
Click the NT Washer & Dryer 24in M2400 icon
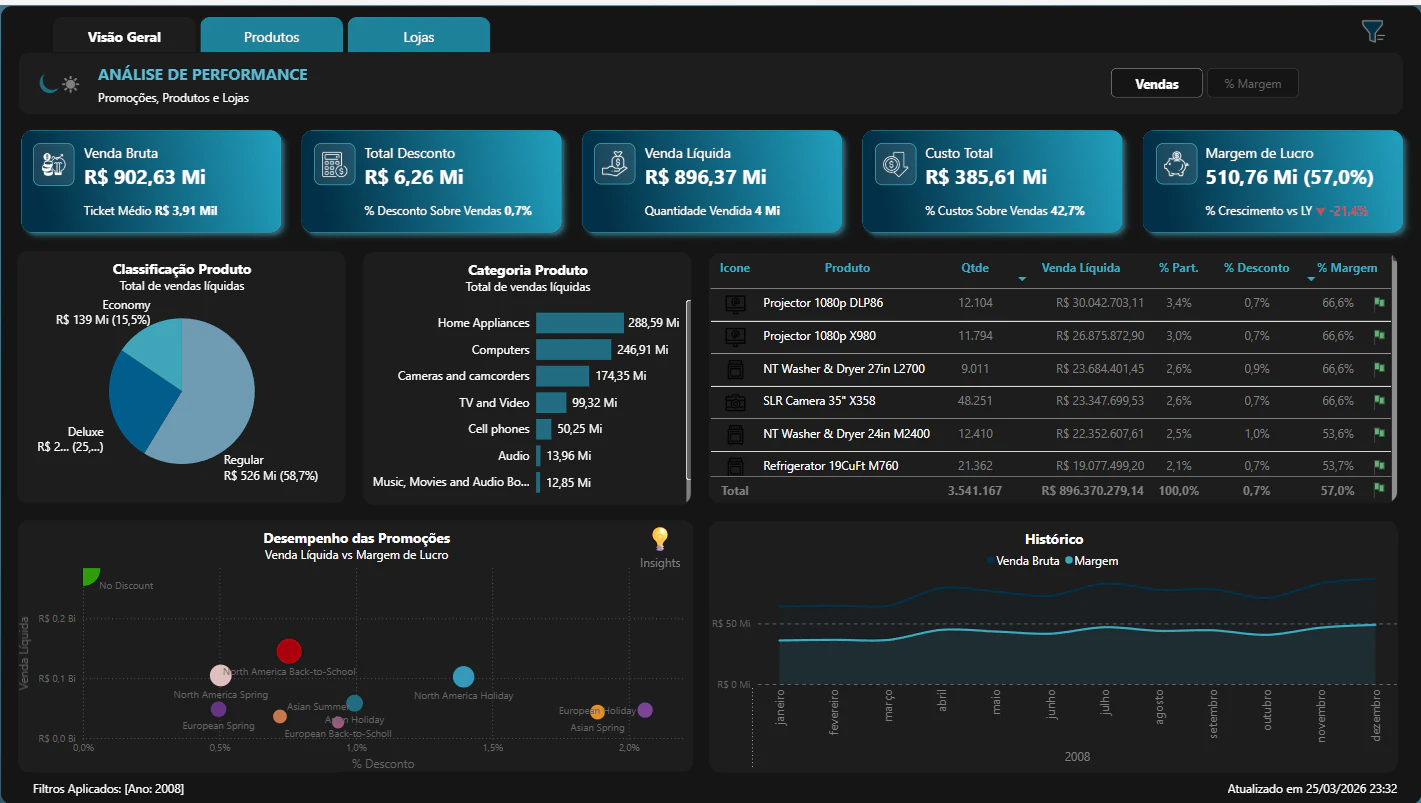coord(735,434)
